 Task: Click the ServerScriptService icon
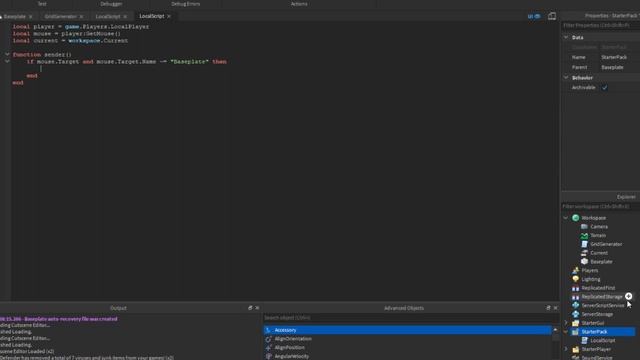[576, 305]
